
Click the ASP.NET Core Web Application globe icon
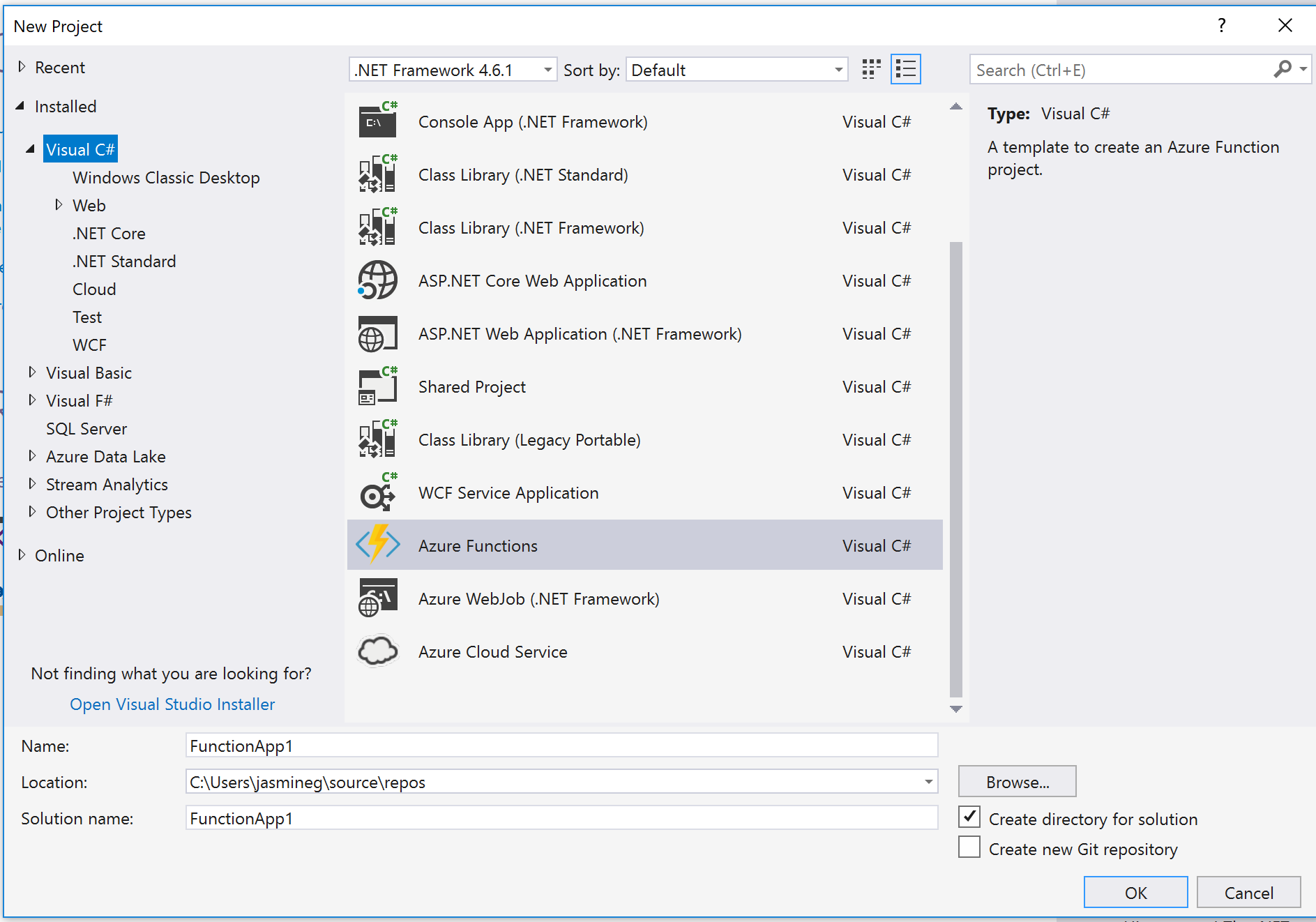point(378,280)
